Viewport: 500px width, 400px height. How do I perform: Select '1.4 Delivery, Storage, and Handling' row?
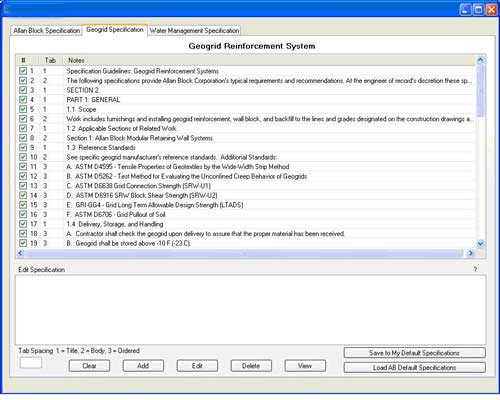pyautogui.click(x=115, y=224)
